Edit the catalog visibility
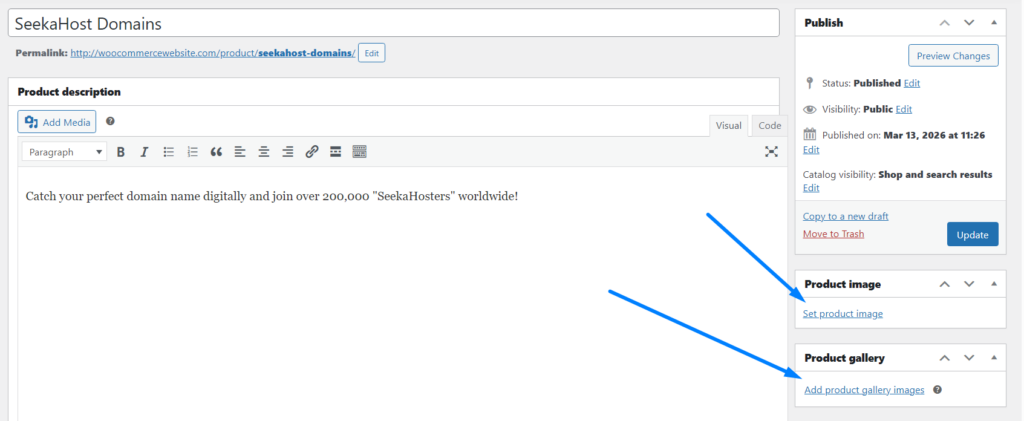Image resolution: width=1024 pixels, height=421 pixels. click(x=811, y=188)
